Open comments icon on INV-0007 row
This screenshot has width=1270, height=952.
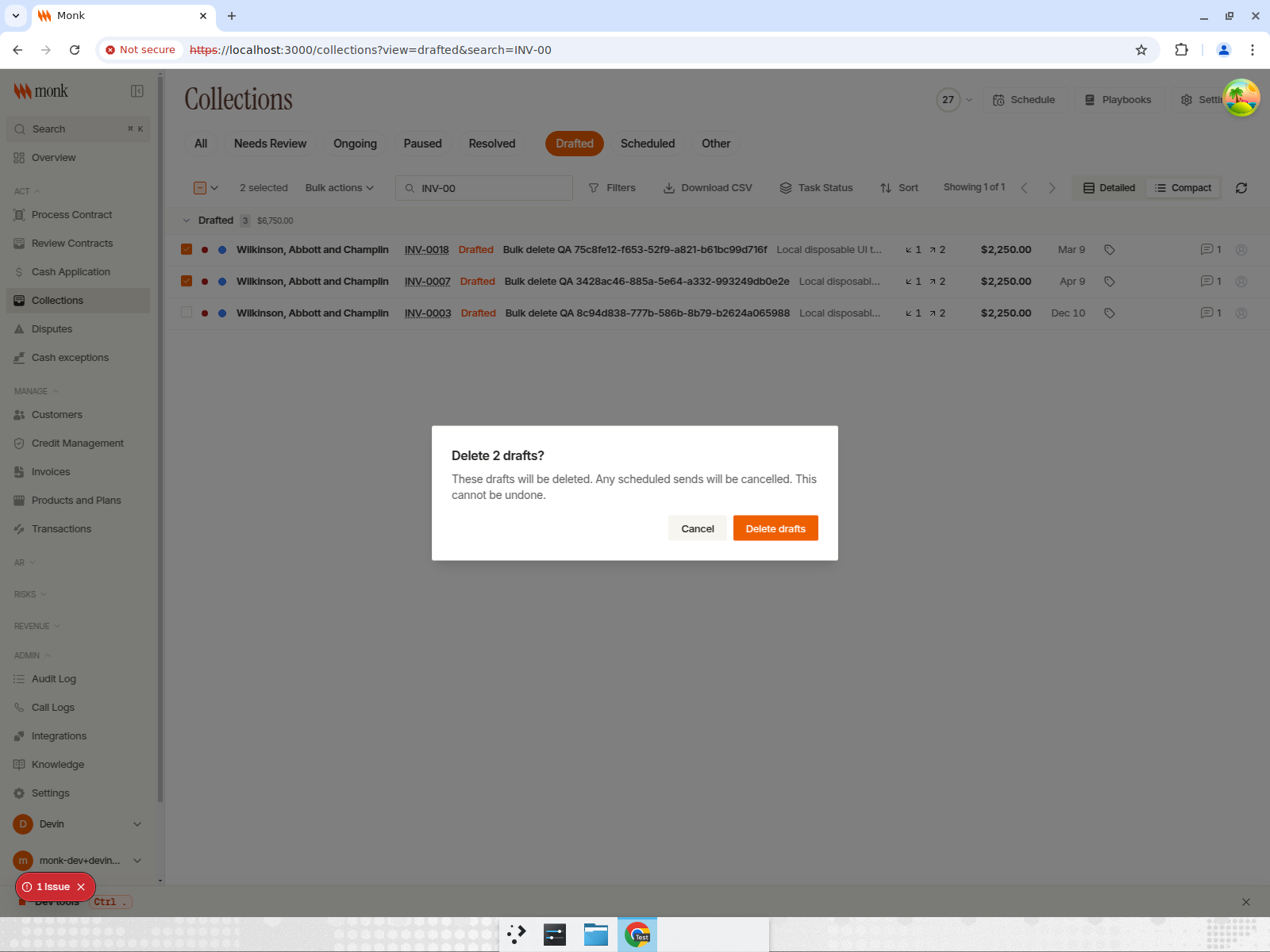1210,282
